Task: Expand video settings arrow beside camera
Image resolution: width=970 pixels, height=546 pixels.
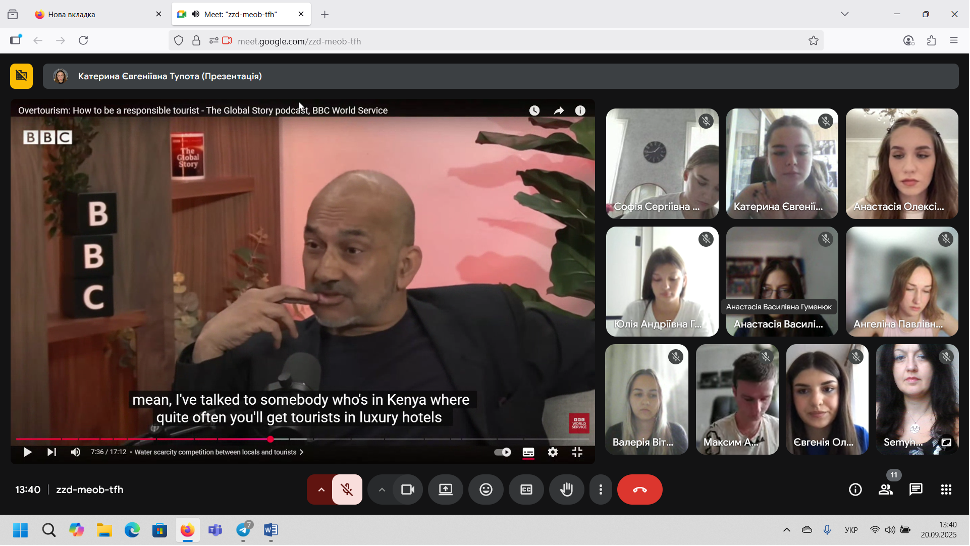Action: click(381, 490)
